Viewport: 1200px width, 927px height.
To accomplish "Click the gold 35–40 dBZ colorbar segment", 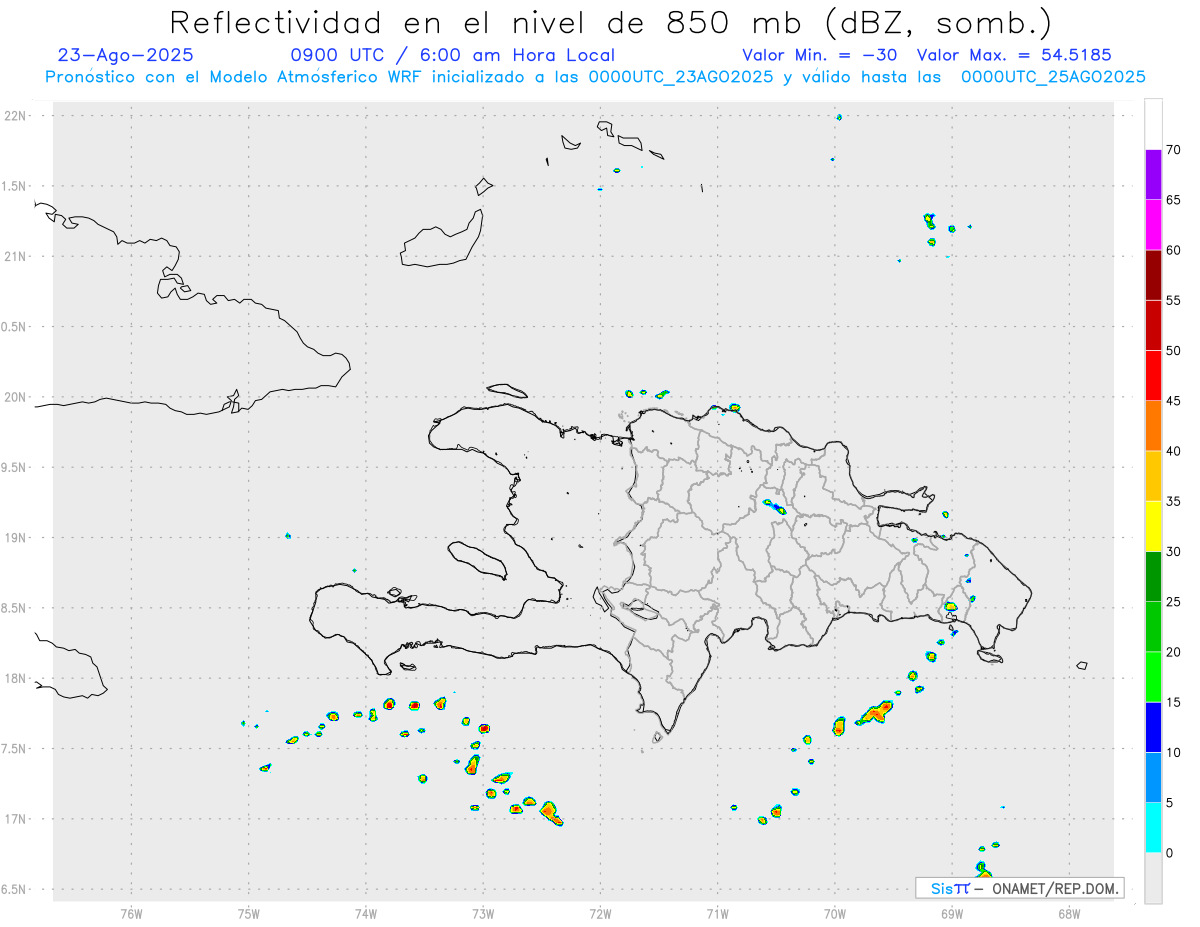I will tap(1153, 476).
